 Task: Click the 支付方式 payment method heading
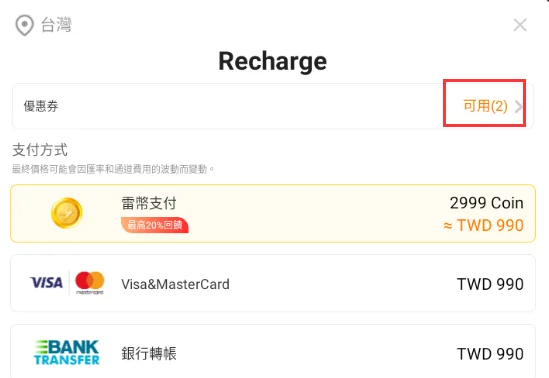40,150
